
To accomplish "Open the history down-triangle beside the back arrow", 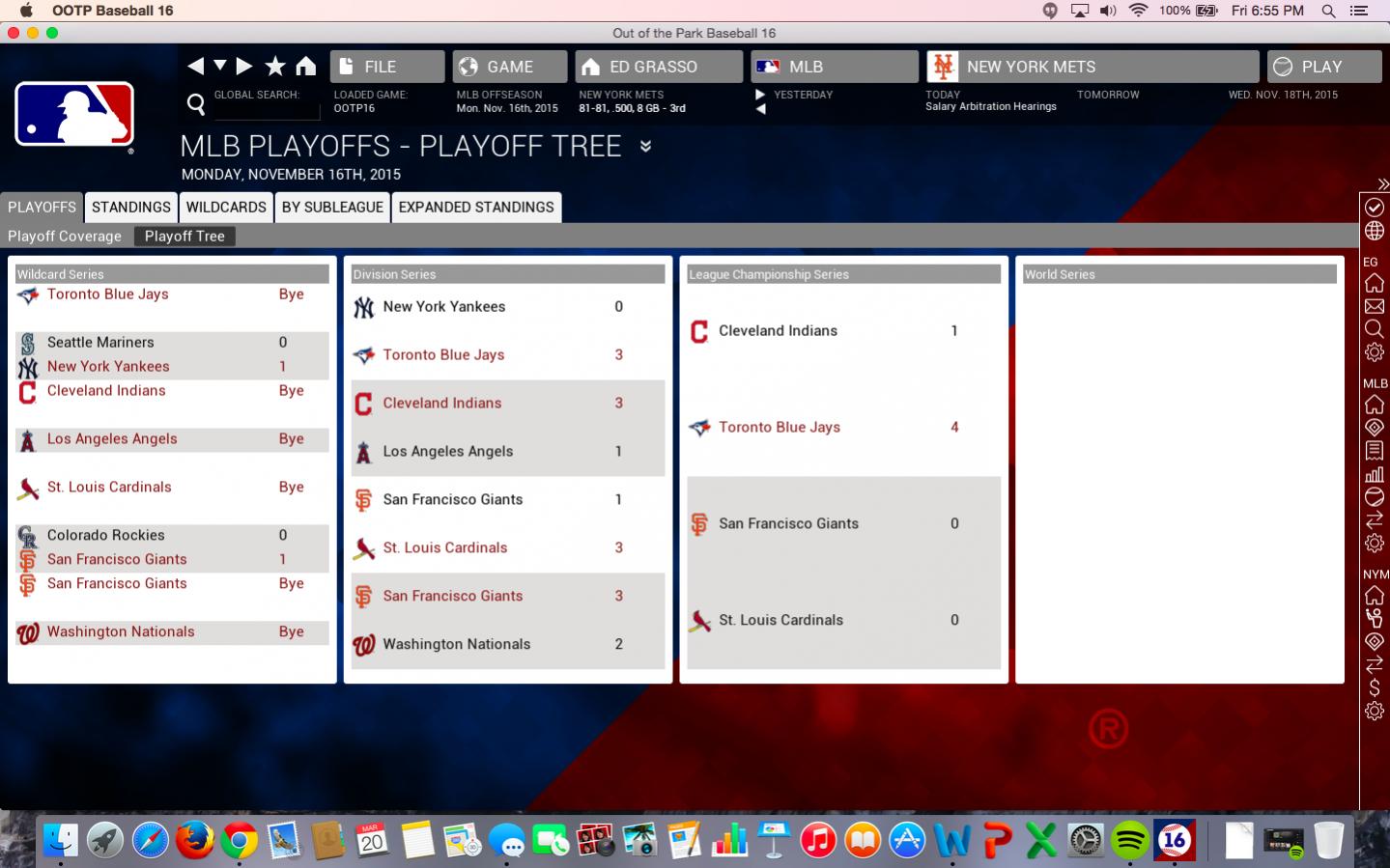I will (220, 66).
